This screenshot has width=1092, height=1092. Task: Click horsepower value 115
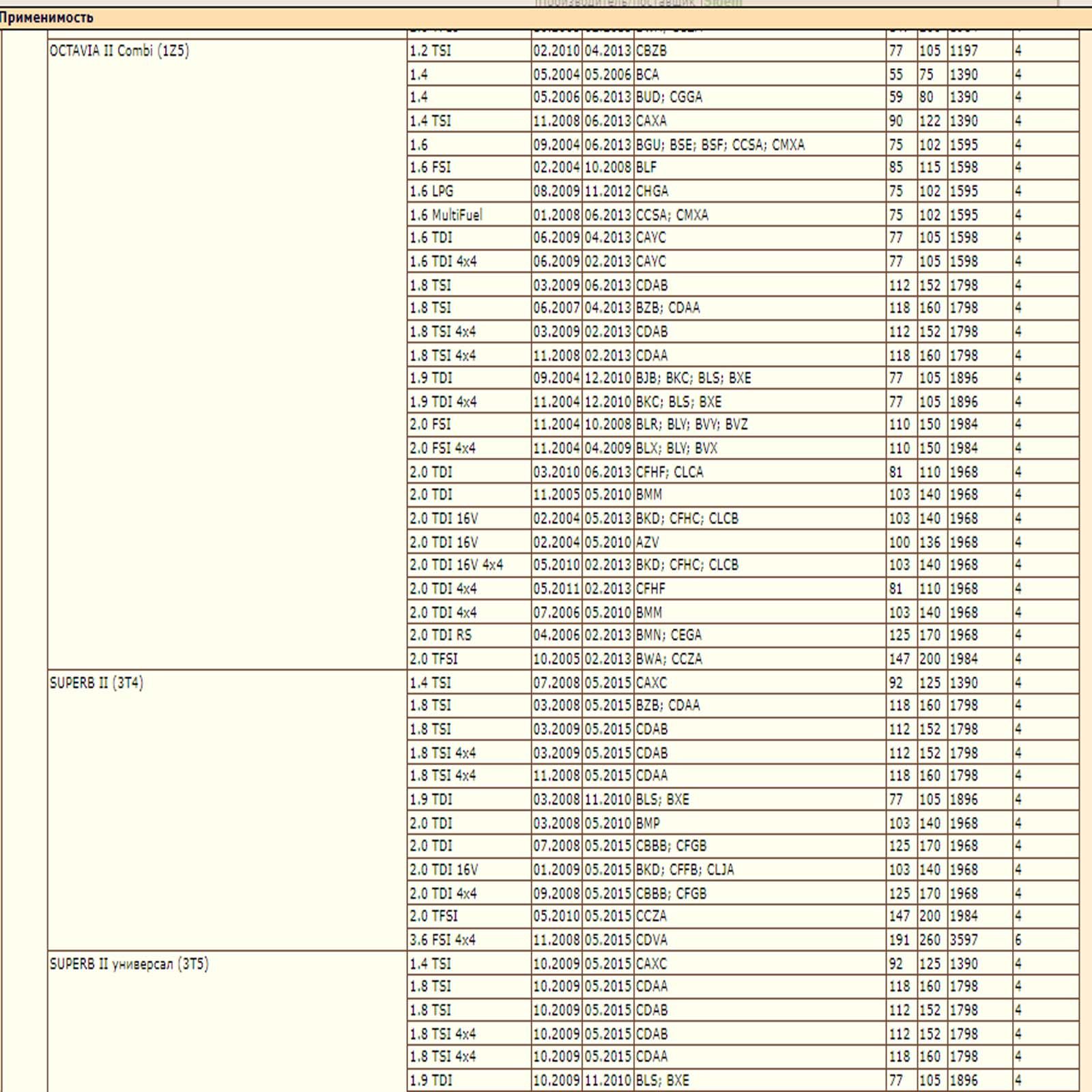coord(931,167)
